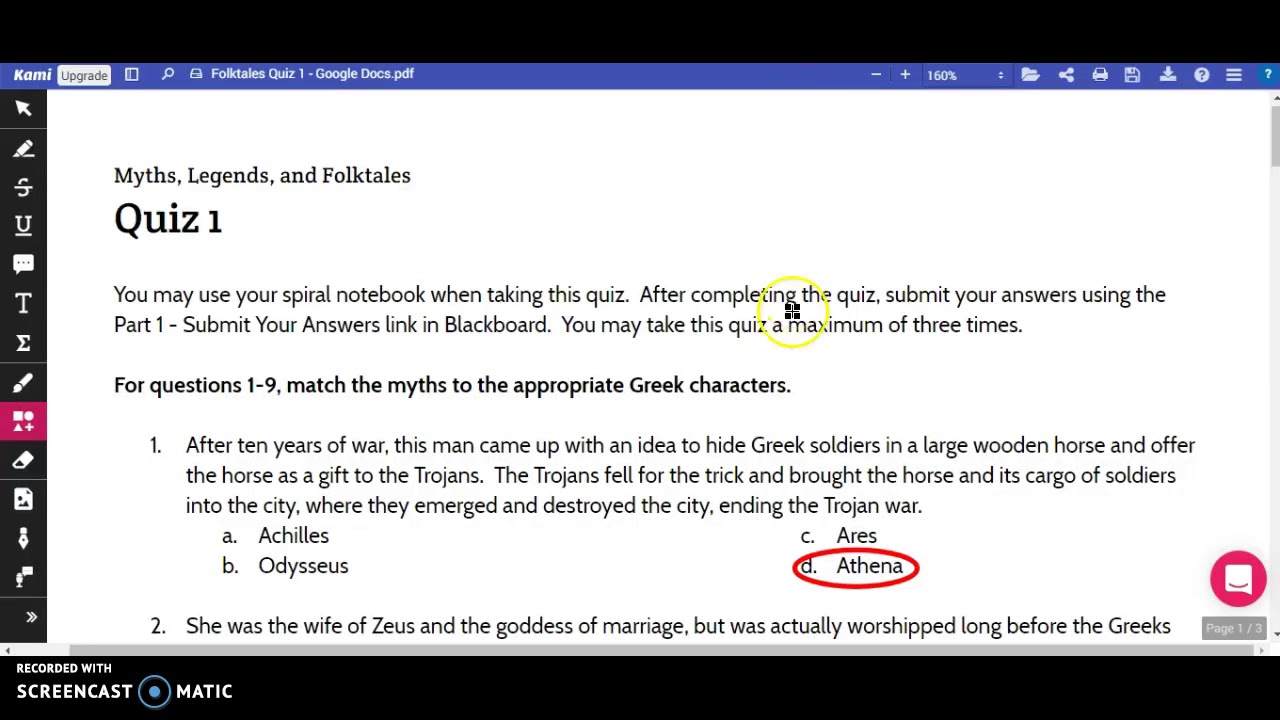The image size is (1280, 720).
Task: Click the Share icon
Action: pos(1066,75)
